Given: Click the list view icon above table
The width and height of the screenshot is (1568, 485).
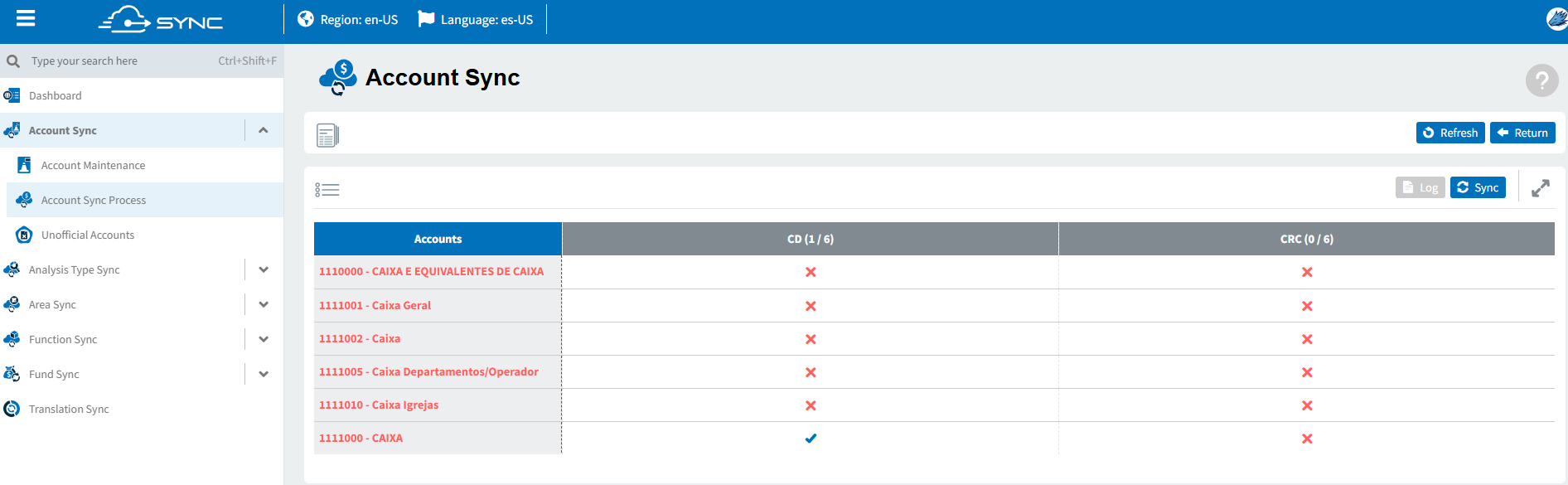Looking at the screenshot, I should [x=327, y=190].
